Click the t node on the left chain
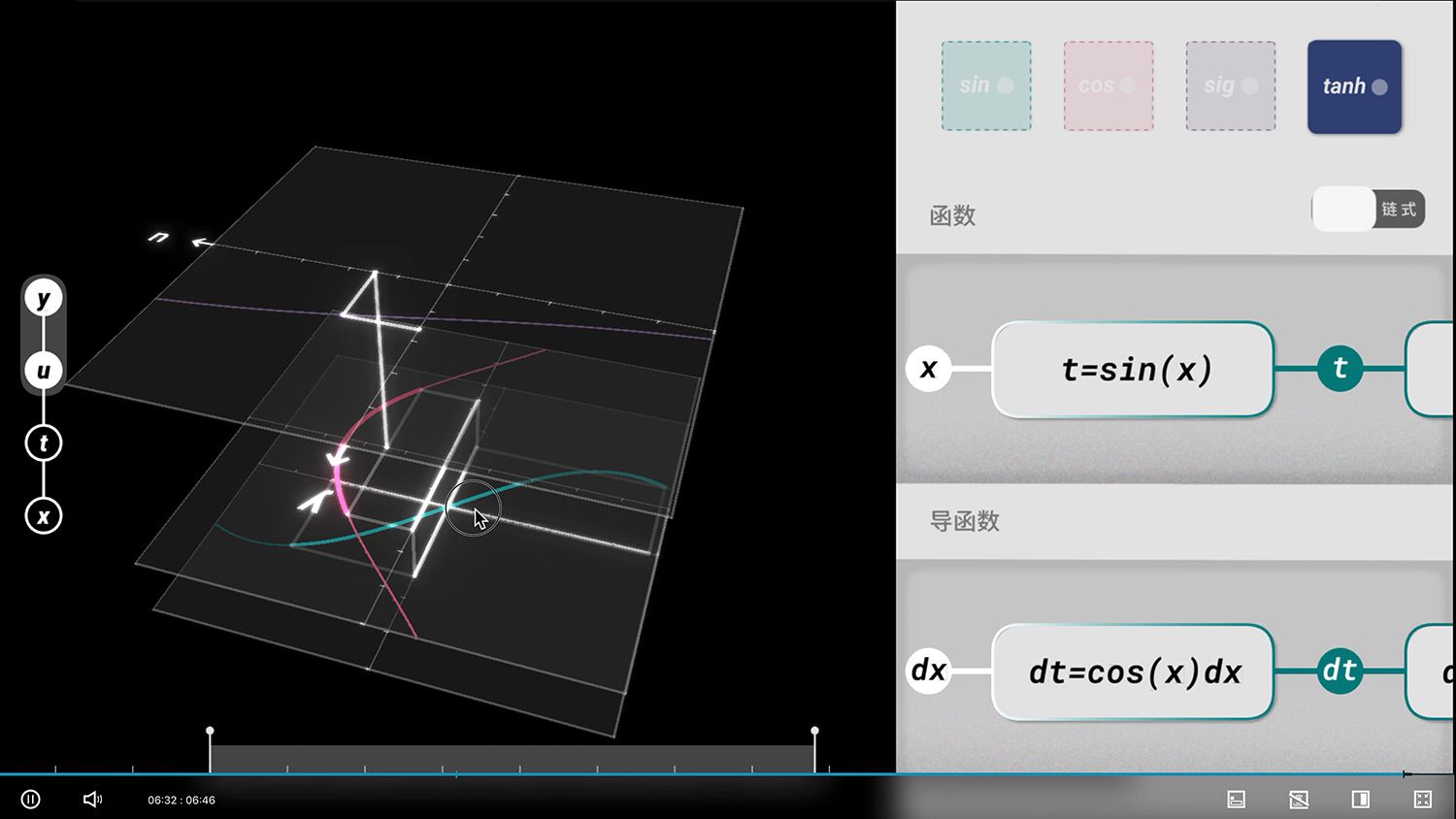Viewport: 1456px width, 819px height. pos(44,443)
